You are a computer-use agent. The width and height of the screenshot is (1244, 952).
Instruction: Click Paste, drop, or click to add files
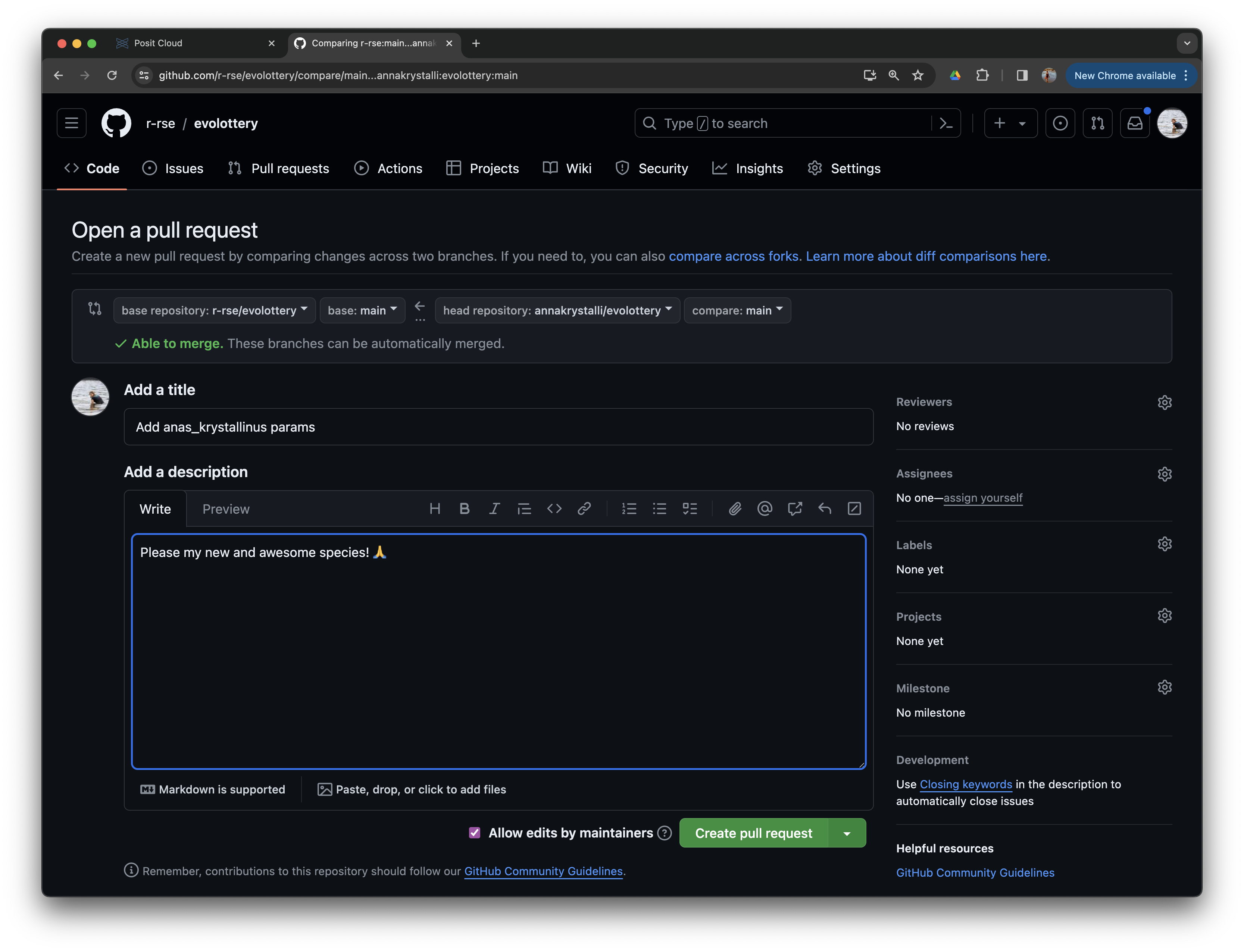pyautogui.click(x=412, y=789)
